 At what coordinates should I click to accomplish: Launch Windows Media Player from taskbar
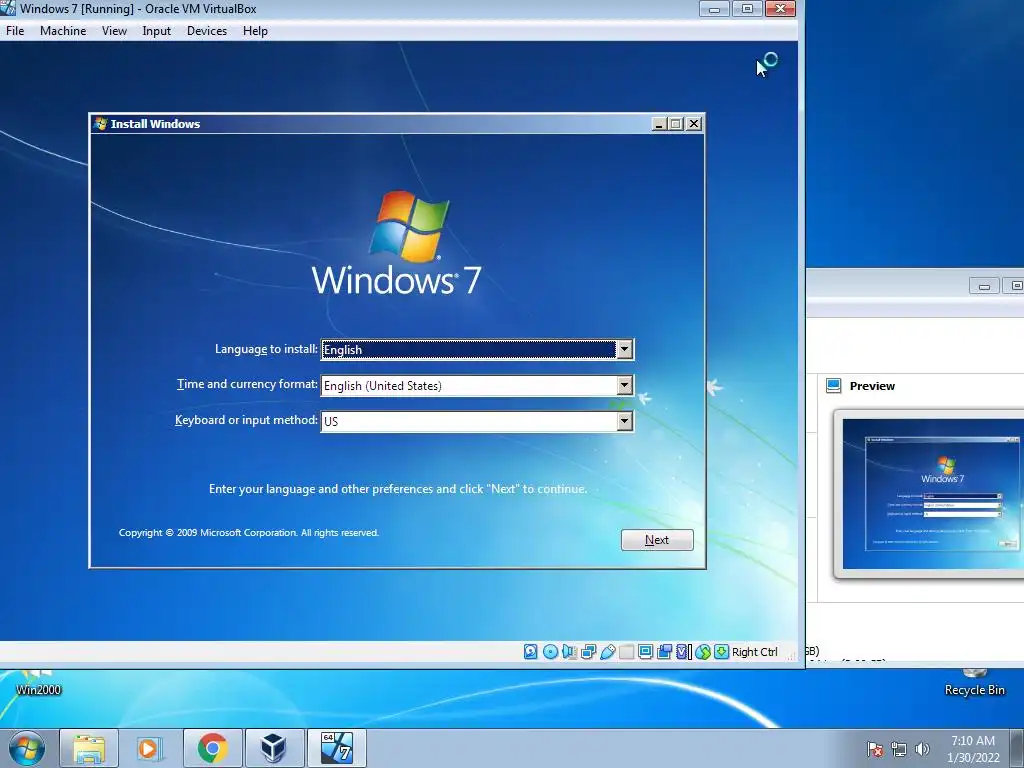[150, 748]
